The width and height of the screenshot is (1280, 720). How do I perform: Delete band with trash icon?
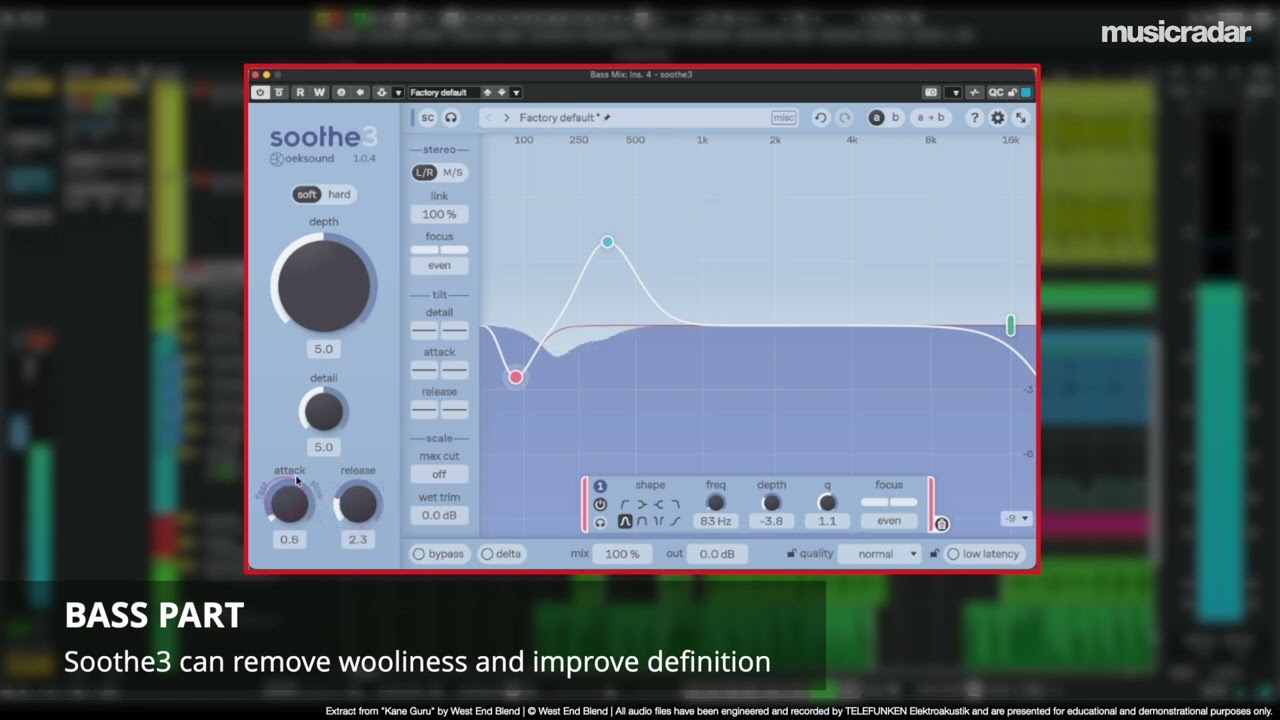point(941,524)
